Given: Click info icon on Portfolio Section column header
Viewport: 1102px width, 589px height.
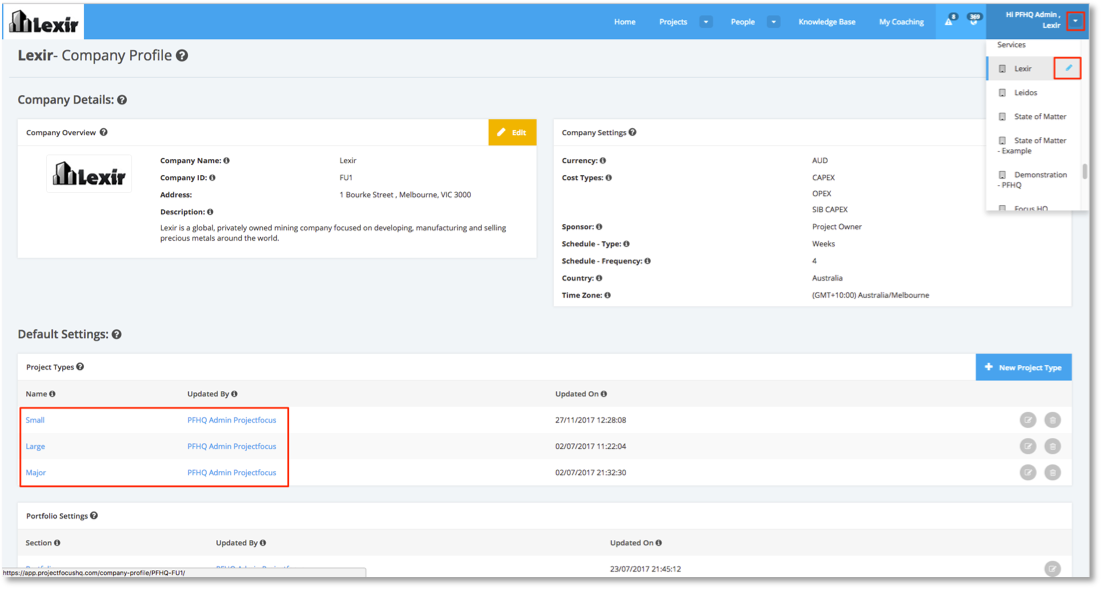Looking at the screenshot, I should [x=57, y=543].
